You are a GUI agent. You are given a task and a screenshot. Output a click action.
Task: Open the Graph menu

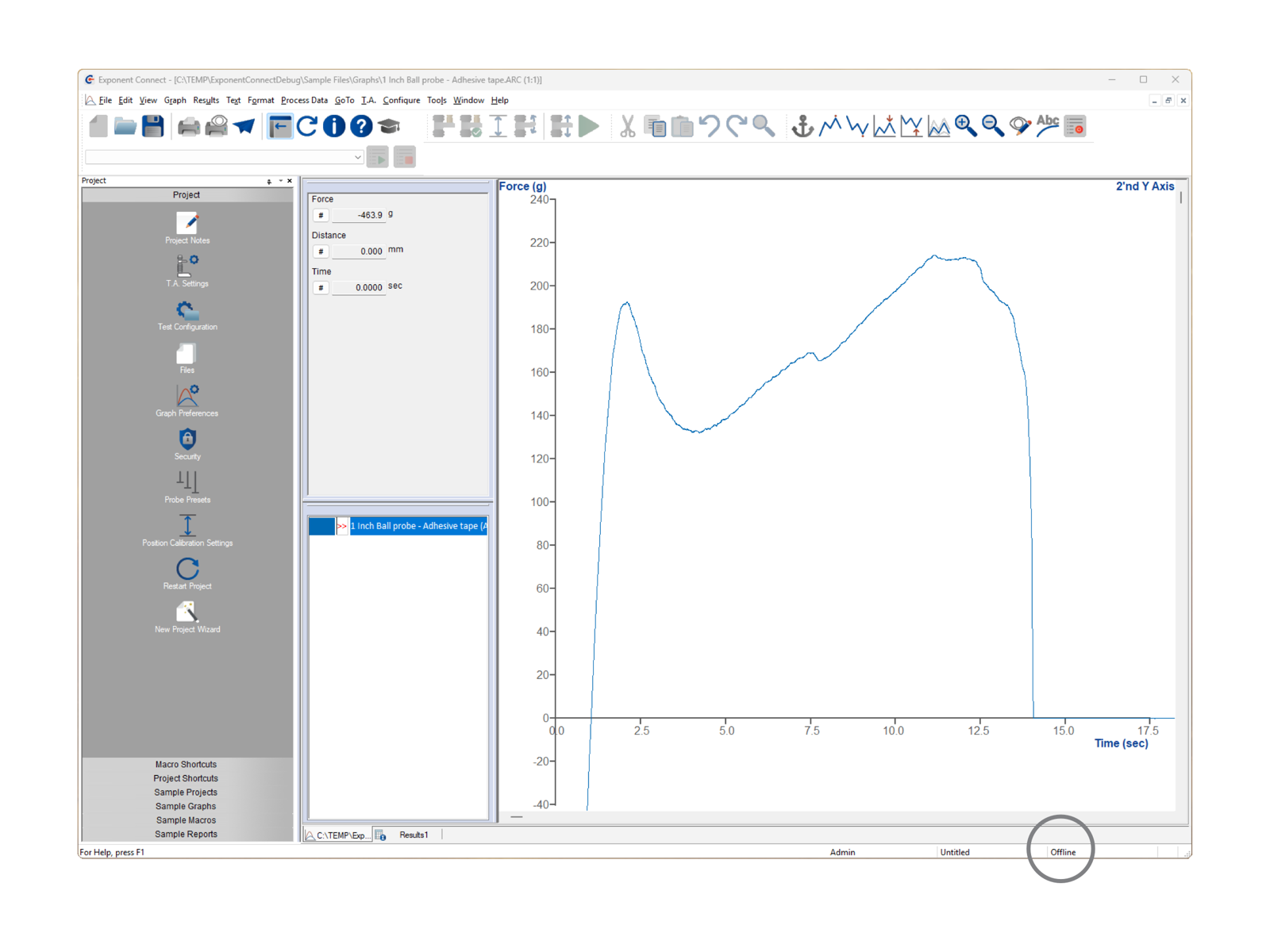click(x=175, y=101)
